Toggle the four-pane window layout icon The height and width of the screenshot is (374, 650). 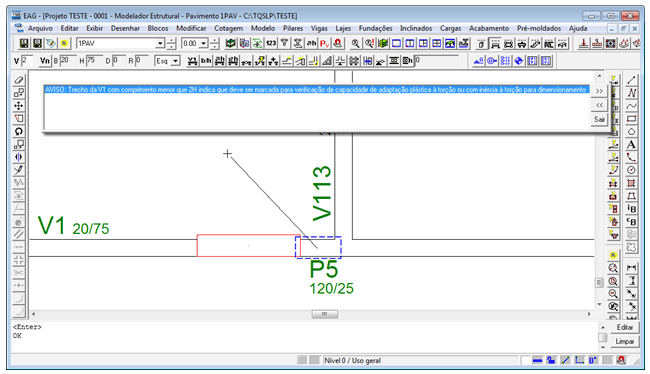tap(437, 43)
